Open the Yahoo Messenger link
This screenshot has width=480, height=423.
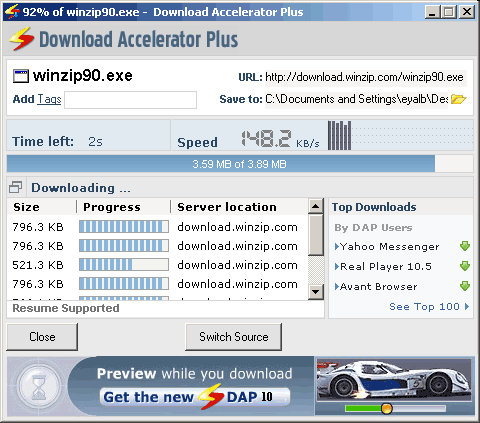(389, 247)
